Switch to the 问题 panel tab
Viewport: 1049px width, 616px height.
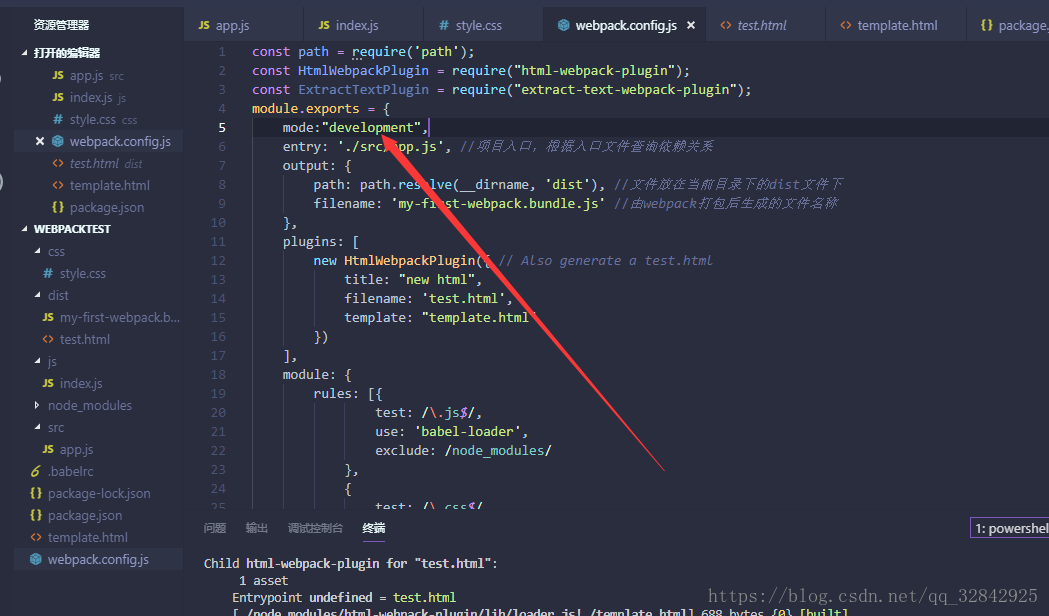(x=215, y=528)
